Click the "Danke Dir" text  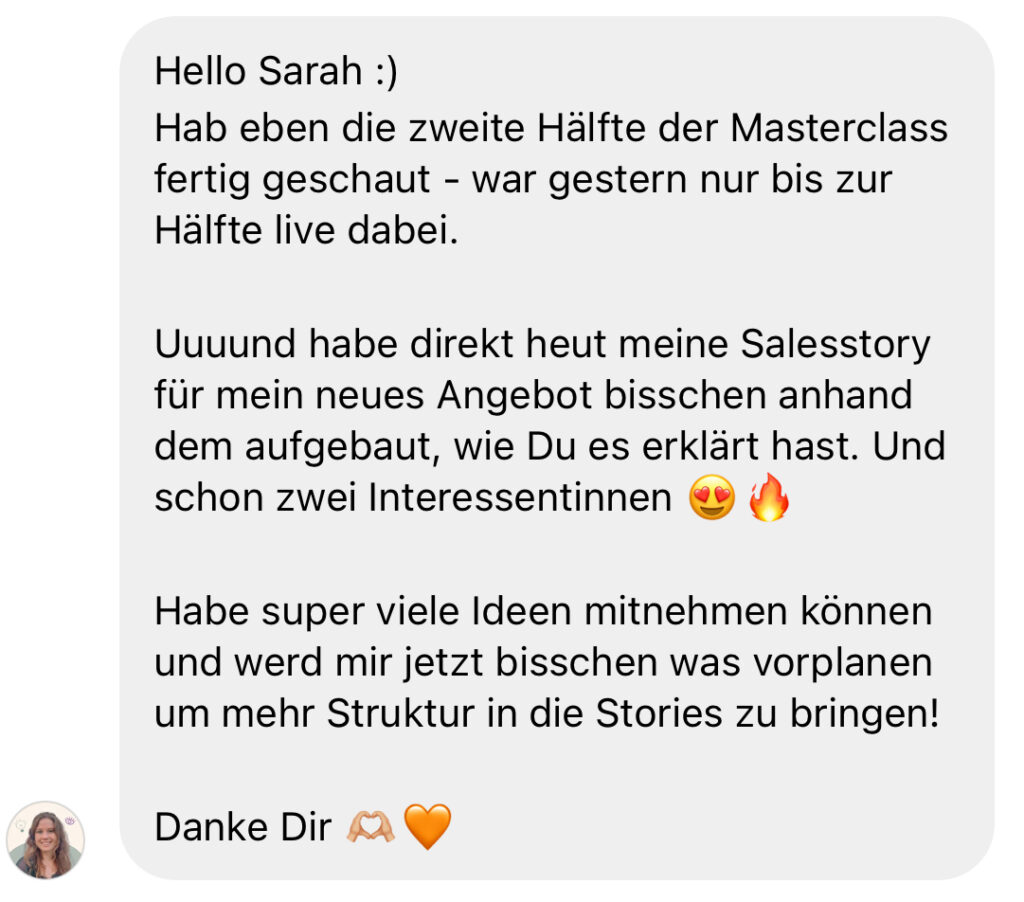coord(243,827)
